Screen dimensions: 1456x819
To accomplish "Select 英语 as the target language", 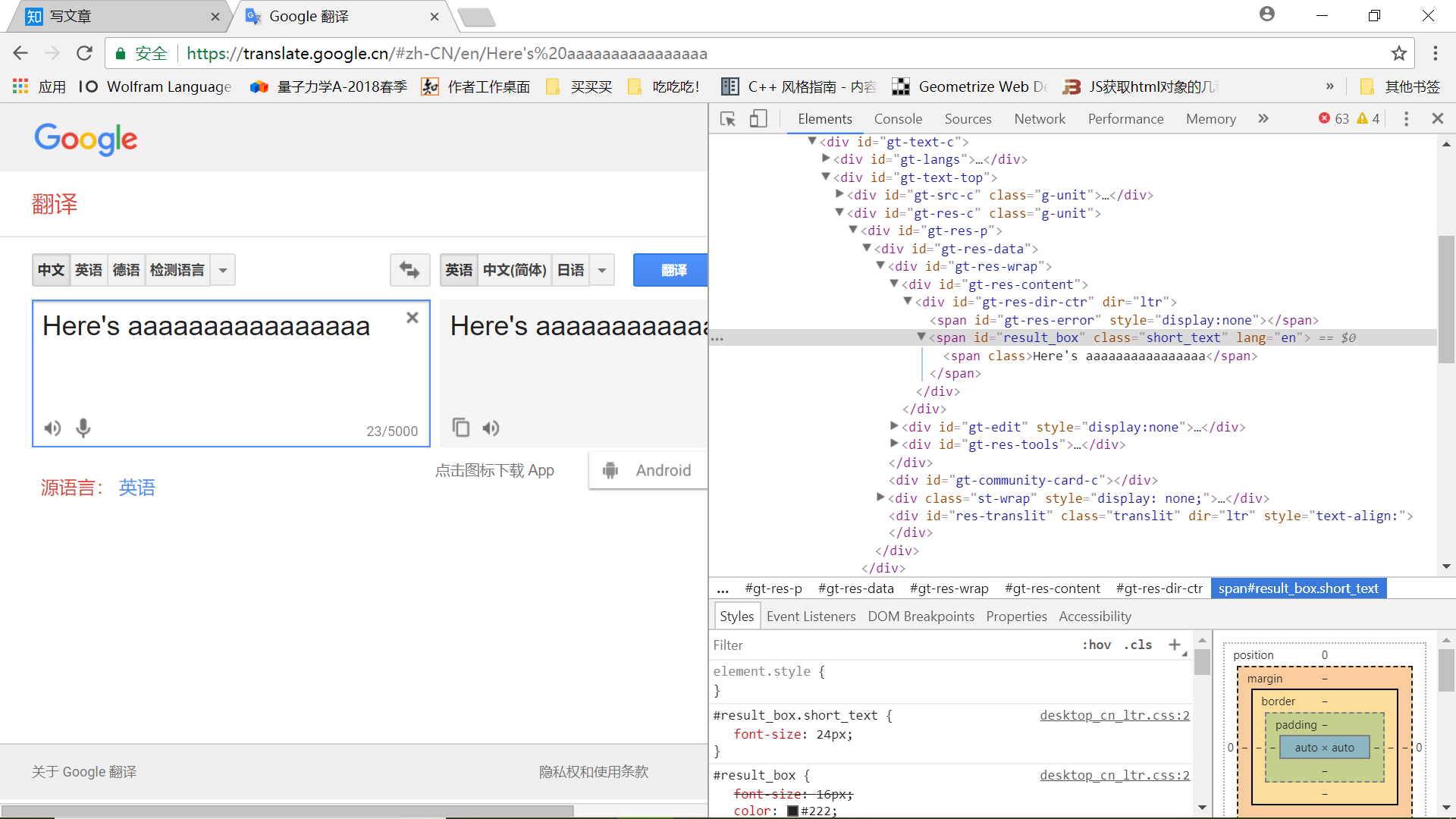I will [x=459, y=270].
